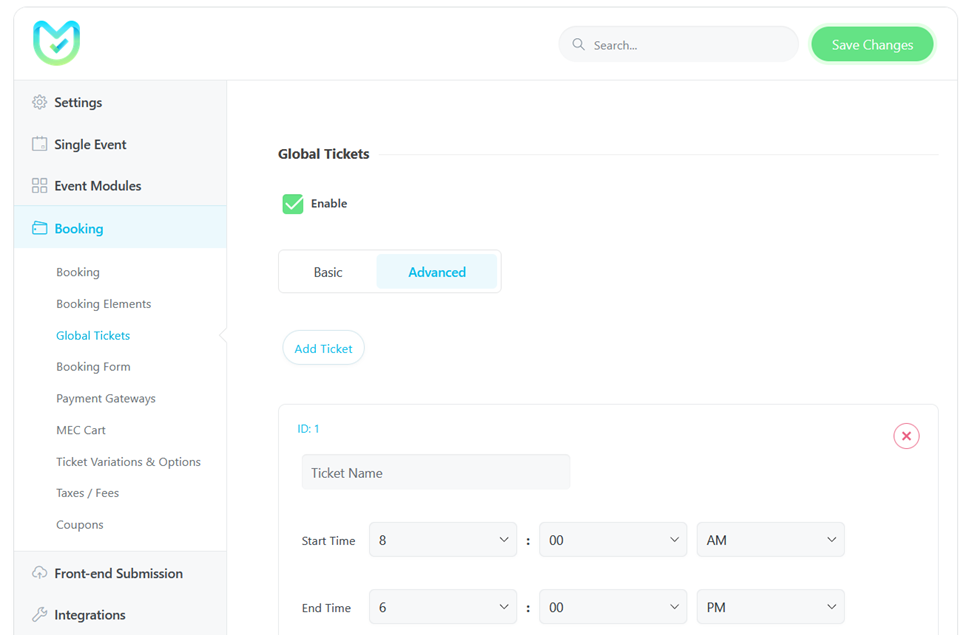Screen dimensions: 975x635
Task: Click the Single Event calendar icon
Action: [x=39, y=144]
